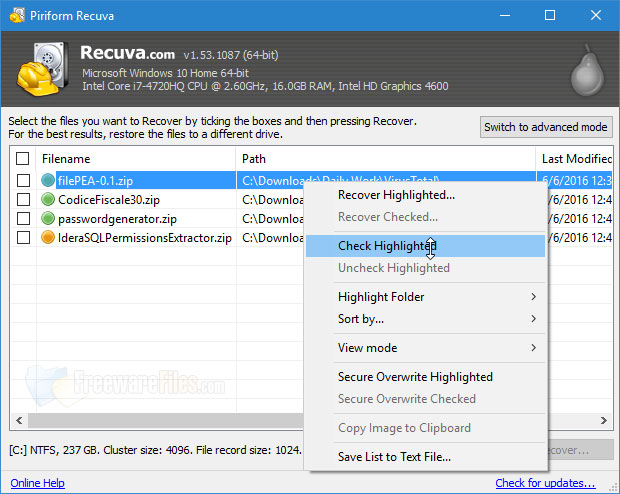Tick the checkbox for passwordgenerator.zip

coord(23,218)
